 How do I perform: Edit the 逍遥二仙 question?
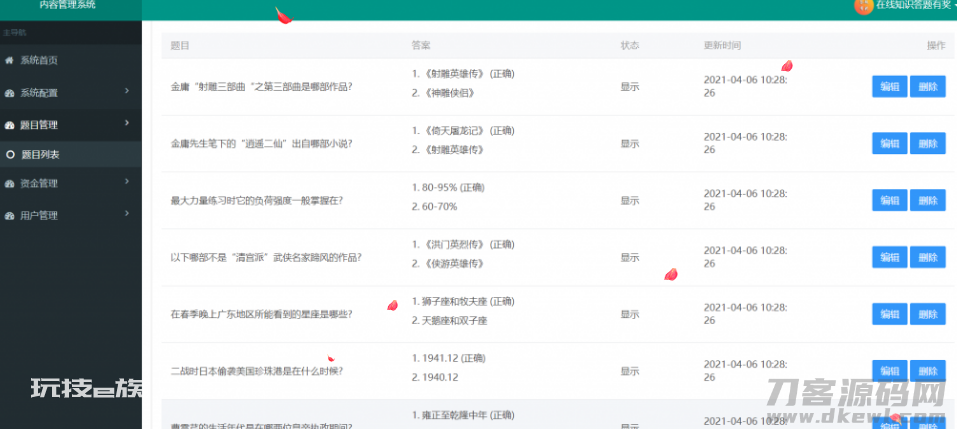coord(890,143)
